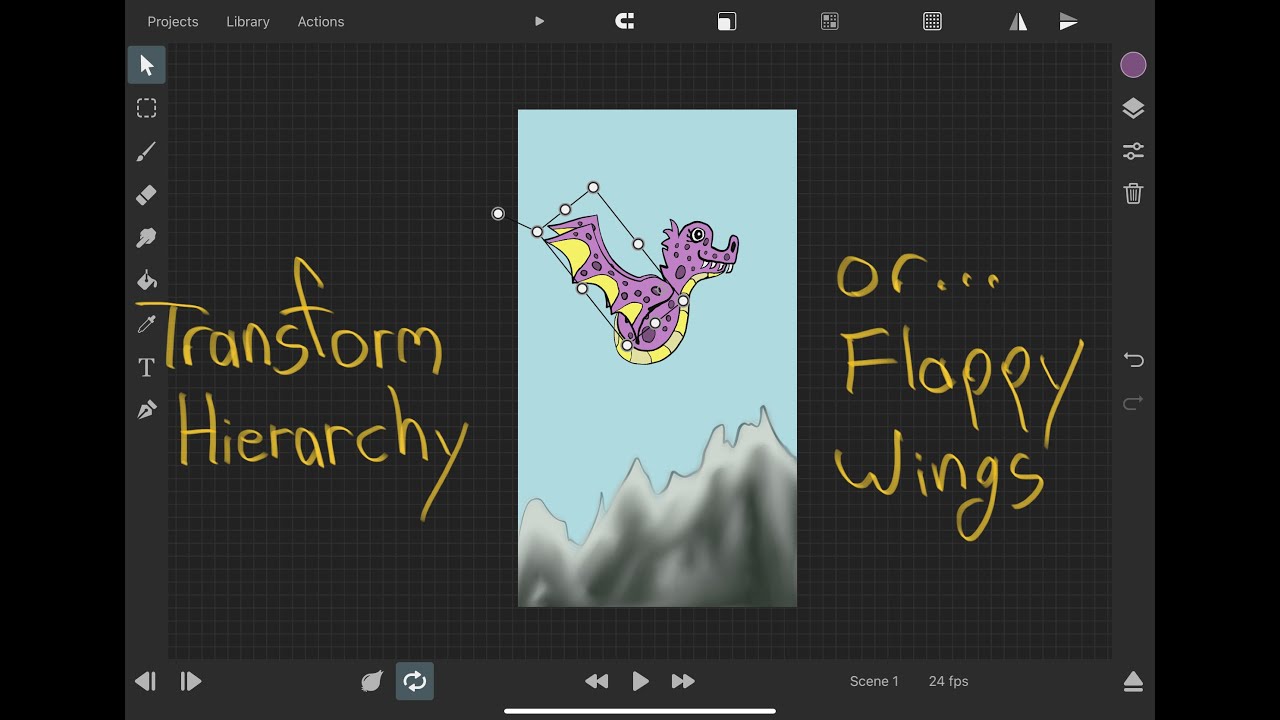The image size is (1280, 720).
Task: Click the transform rotation handle outside canvas
Action: click(498, 213)
